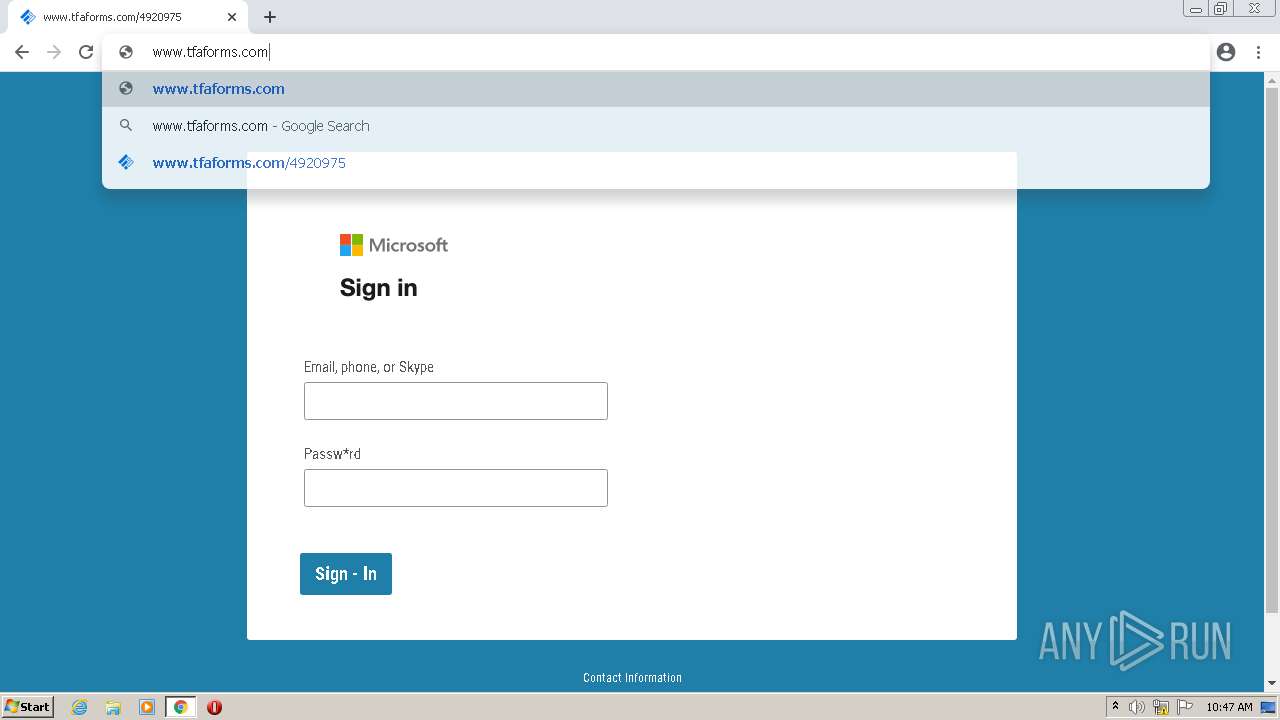The height and width of the screenshot is (720, 1280).
Task: Click the address bar URL text
Action: coord(210,52)
